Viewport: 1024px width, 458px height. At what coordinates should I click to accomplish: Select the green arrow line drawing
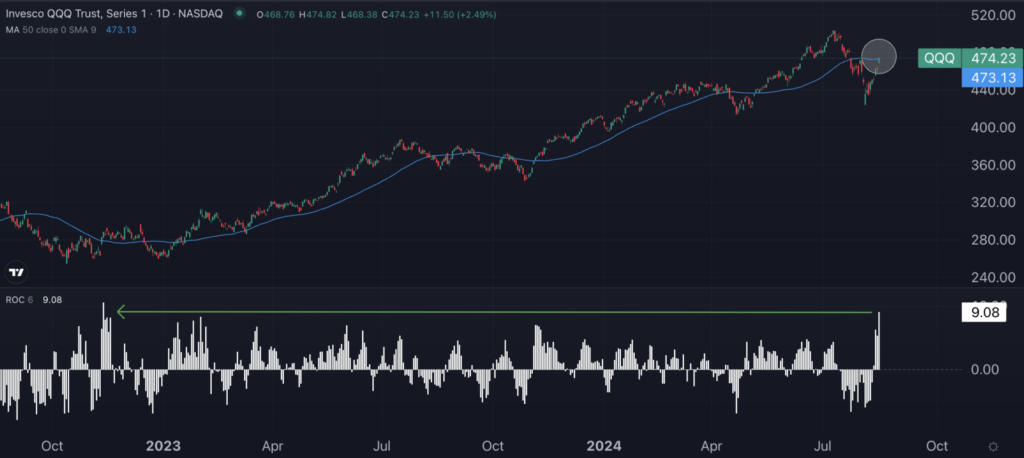point(500,313)
